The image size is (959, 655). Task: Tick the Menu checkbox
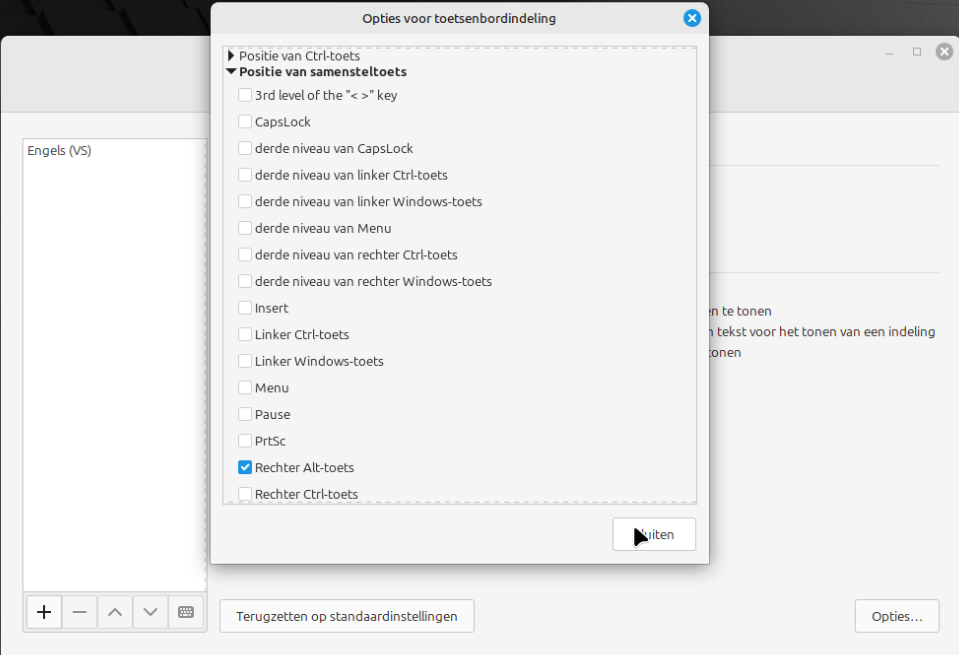[x=245, y=388]
